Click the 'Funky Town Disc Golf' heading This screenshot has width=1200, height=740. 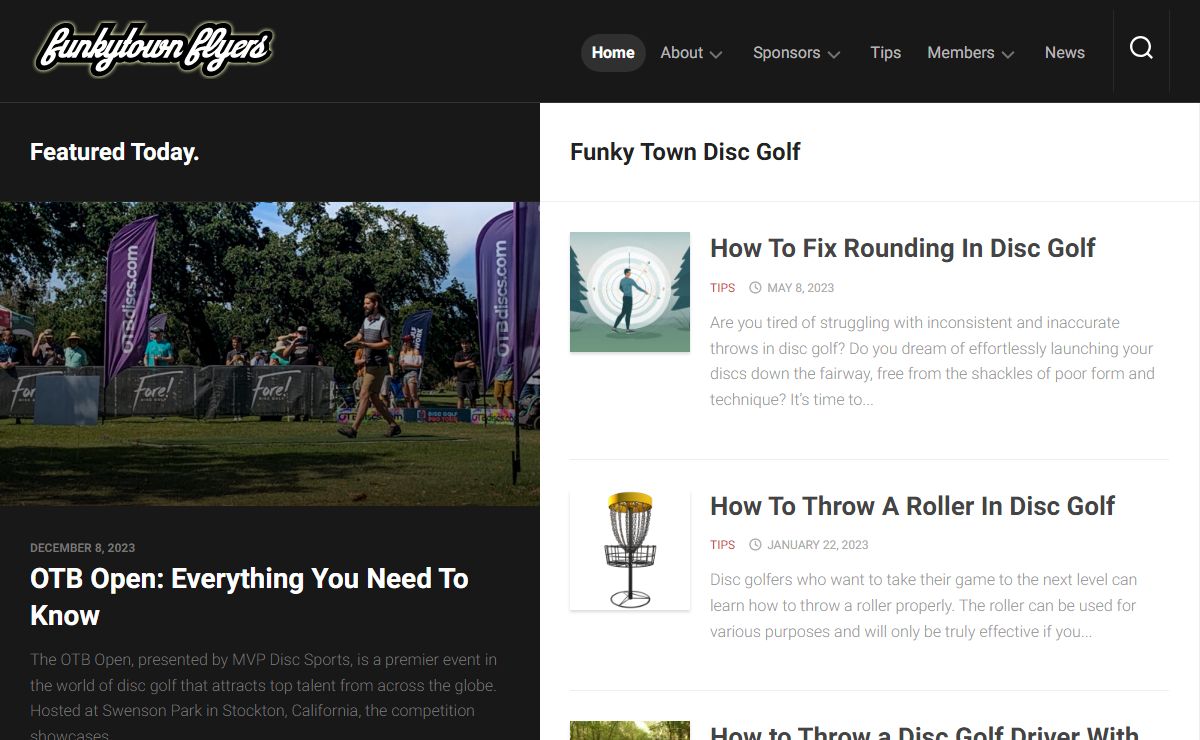pos(685,152)
